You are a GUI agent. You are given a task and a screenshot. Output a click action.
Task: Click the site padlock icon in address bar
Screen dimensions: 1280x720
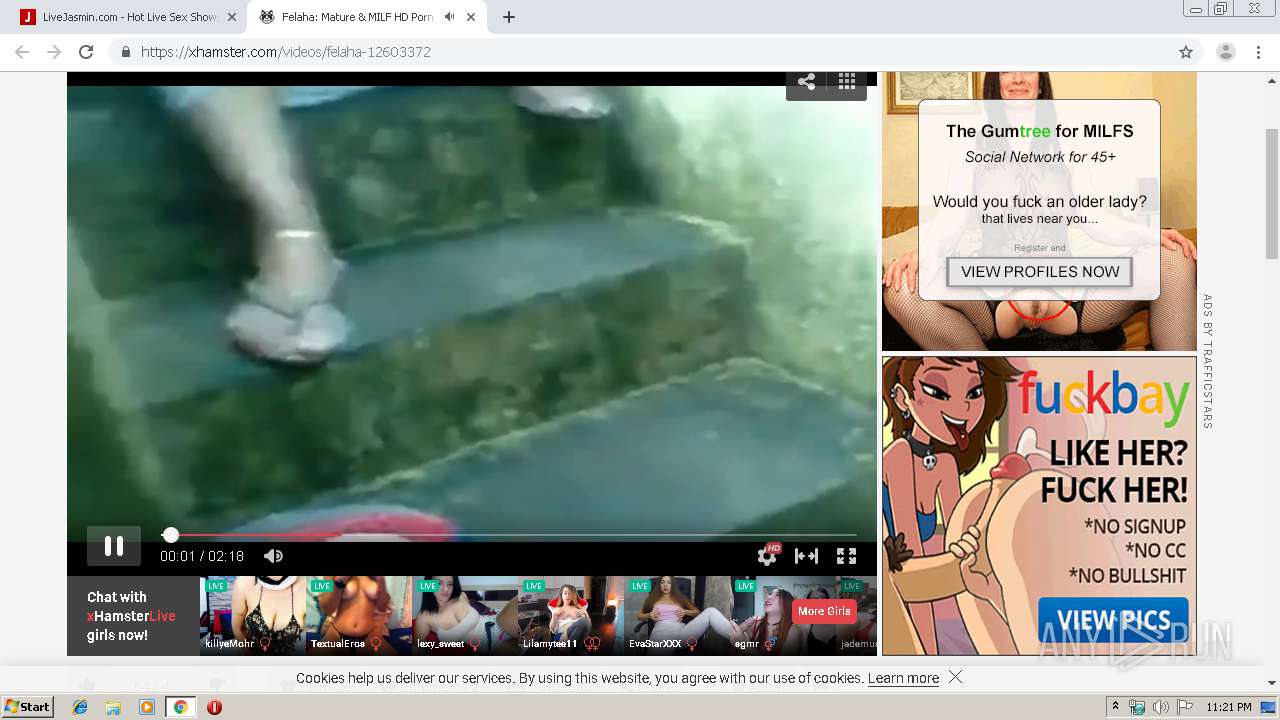point(126,52)
